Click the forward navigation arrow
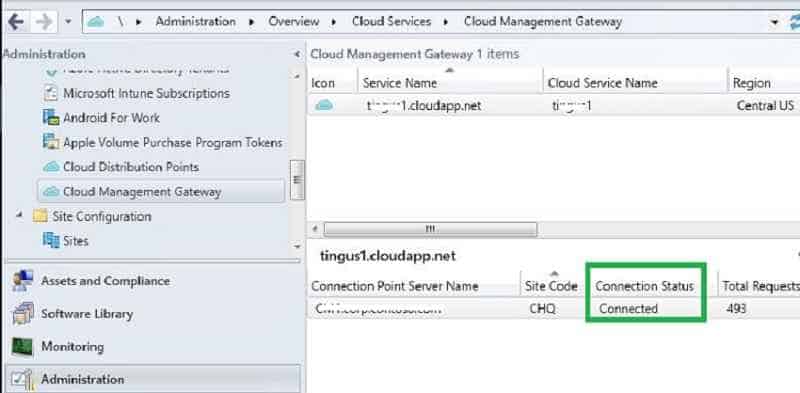Image resolution: width=800 pixels, height=393 pixels. [x=44, y=22]
